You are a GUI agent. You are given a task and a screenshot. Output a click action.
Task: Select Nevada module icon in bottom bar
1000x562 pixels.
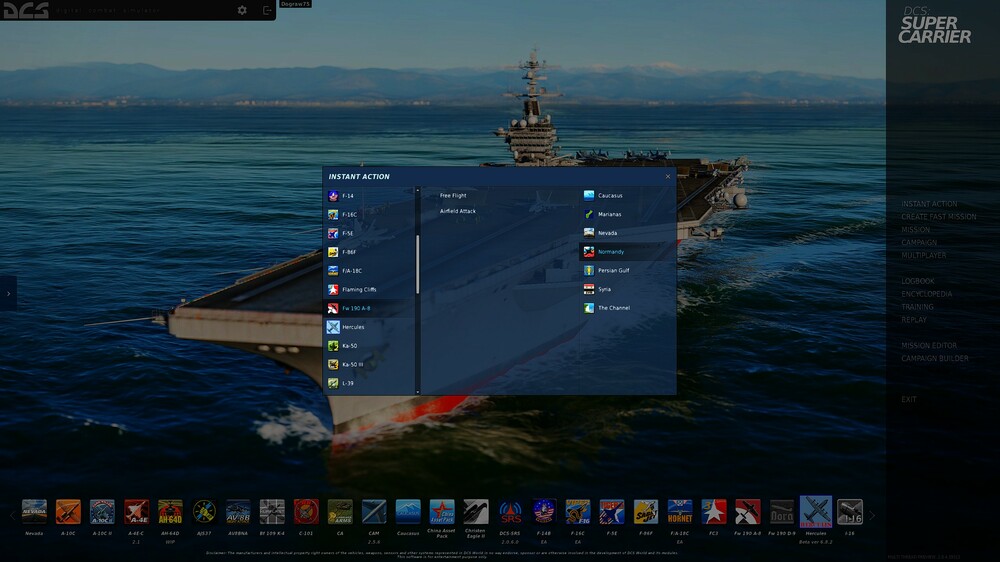tap(34, 512)
